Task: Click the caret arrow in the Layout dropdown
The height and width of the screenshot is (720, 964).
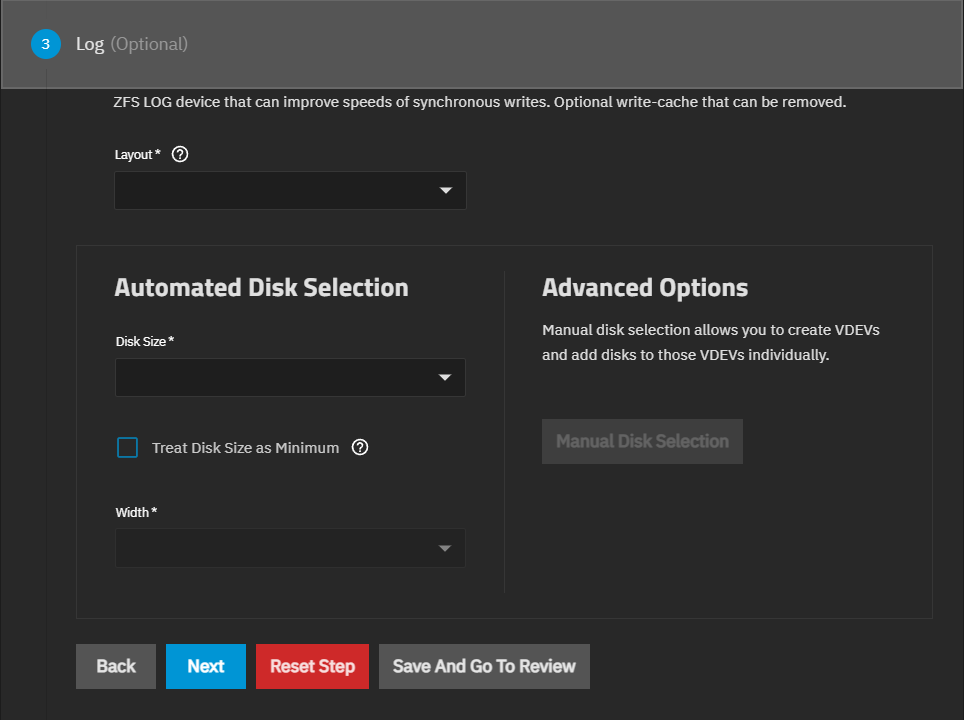Action: click(x=446, y=191)
